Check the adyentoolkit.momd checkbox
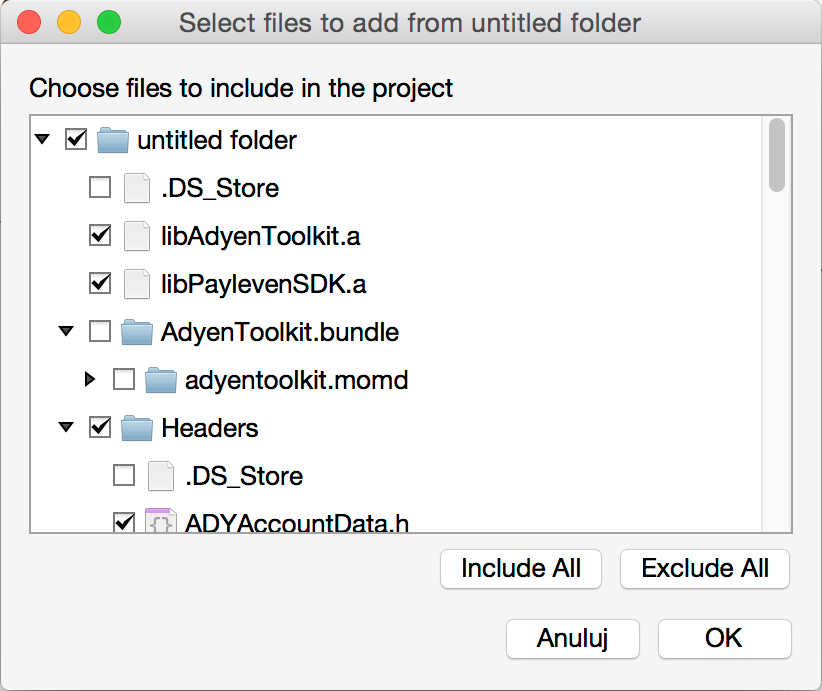Screen dimensions: 822x691 (x=124, y=380)
